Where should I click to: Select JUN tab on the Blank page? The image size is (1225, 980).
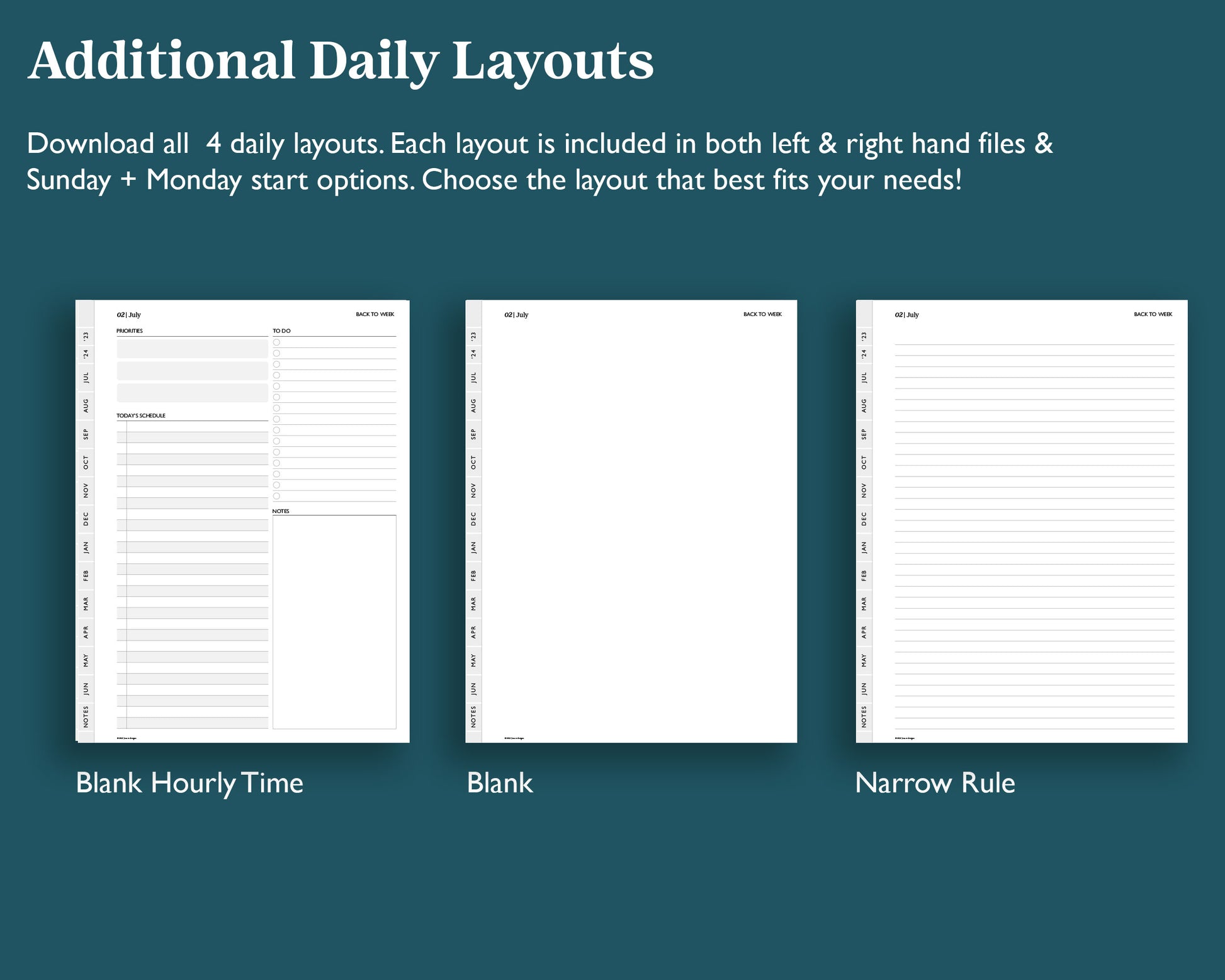474,689
